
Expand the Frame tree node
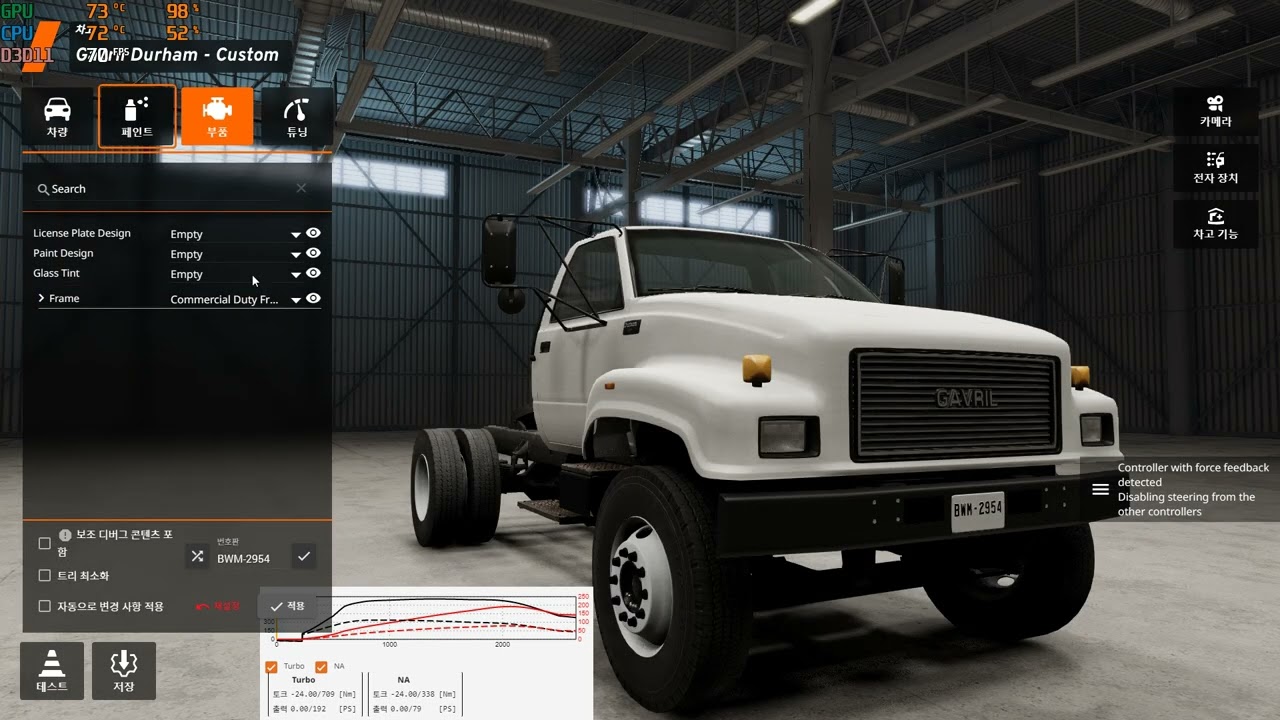[42, 298]
